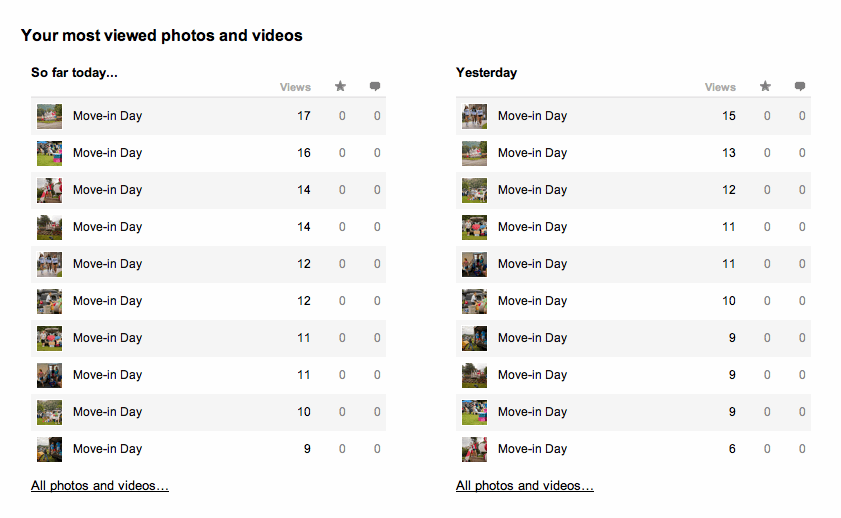The image size is (841, 518).
Task: Click the comments bubble icon in Yesterday column
Action: coord(800,87)
